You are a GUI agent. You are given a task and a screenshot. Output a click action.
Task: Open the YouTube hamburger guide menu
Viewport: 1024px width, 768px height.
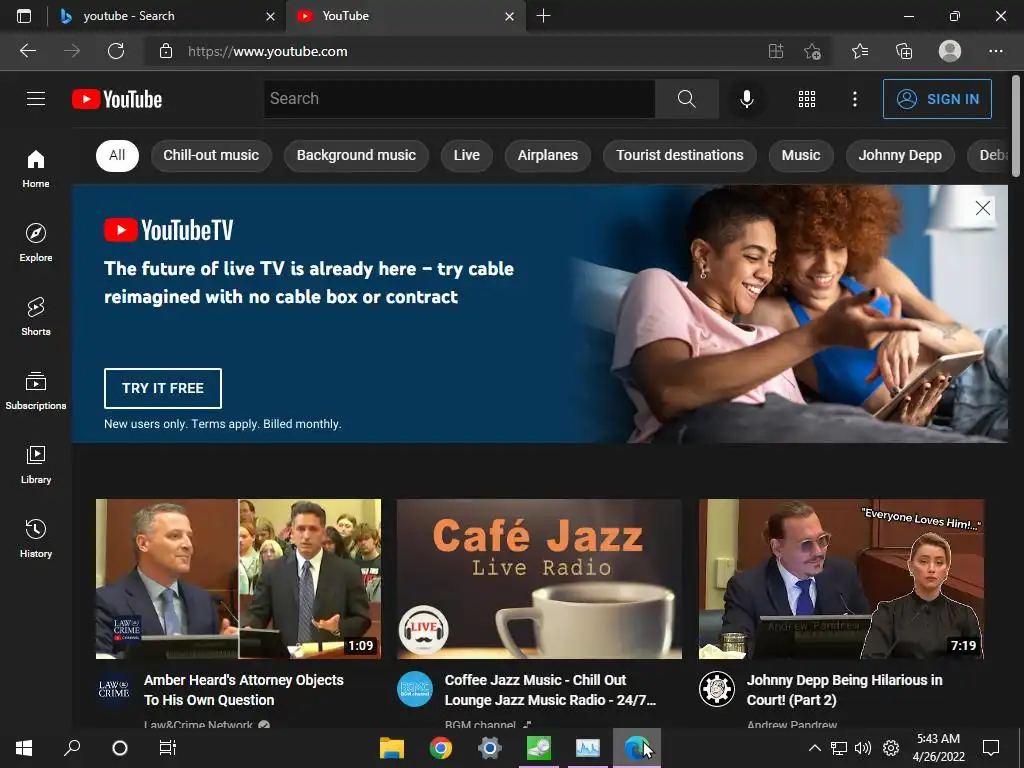[x=36, y=99]
